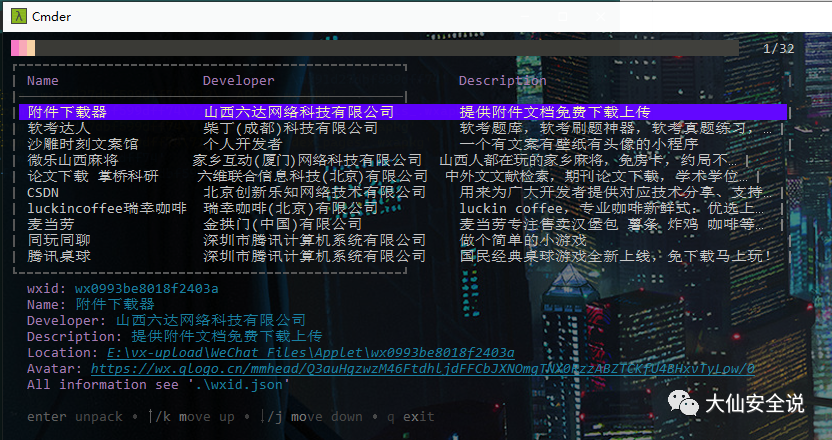The image size is (832, 440).
Task: Click developer 瑞幸咖啡(北京)有限公司
Action: (x=291, y=208)
